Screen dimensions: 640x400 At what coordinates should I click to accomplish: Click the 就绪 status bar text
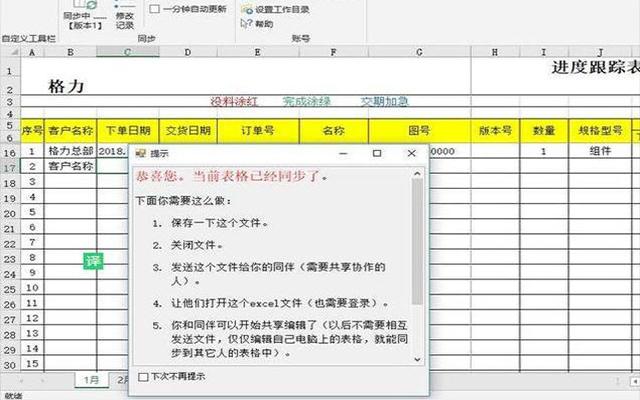[13, 396]
